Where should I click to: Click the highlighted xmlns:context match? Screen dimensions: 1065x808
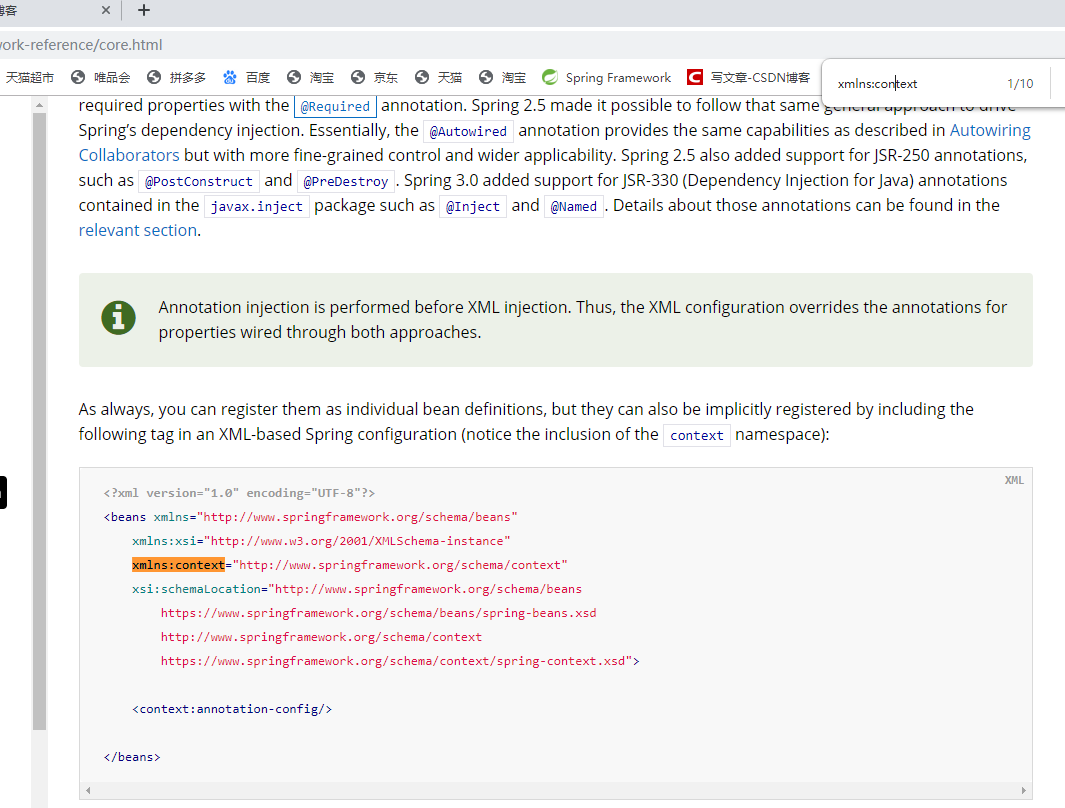coord(178,565)
